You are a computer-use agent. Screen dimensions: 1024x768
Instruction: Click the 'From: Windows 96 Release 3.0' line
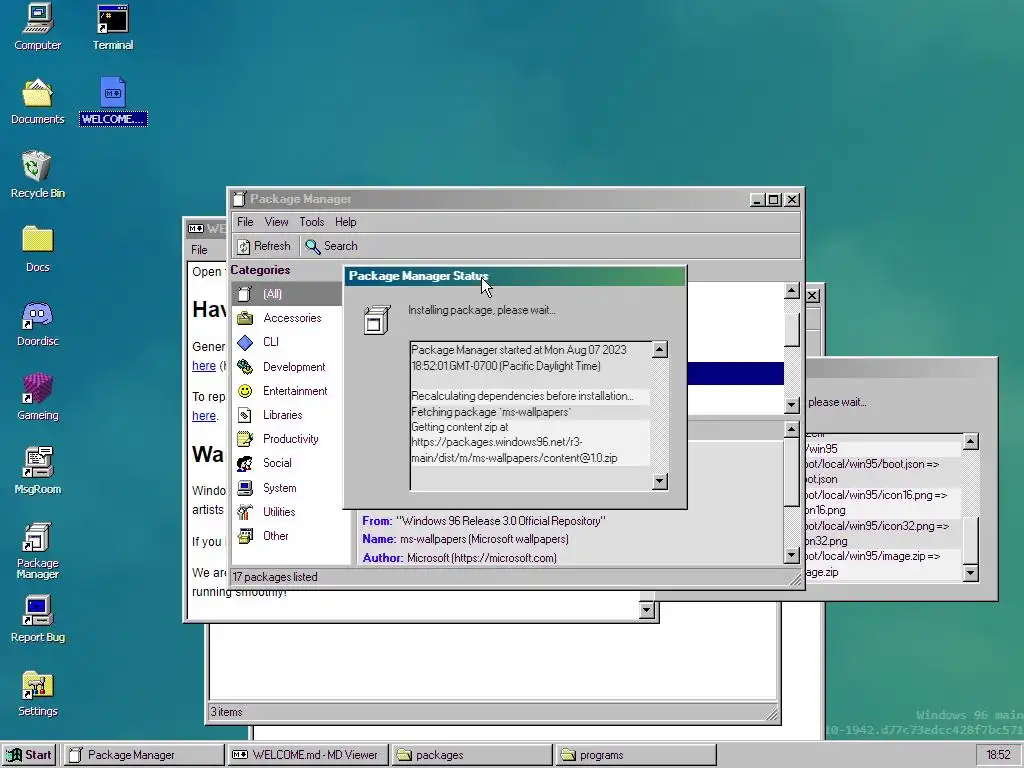tap(484, 520)
